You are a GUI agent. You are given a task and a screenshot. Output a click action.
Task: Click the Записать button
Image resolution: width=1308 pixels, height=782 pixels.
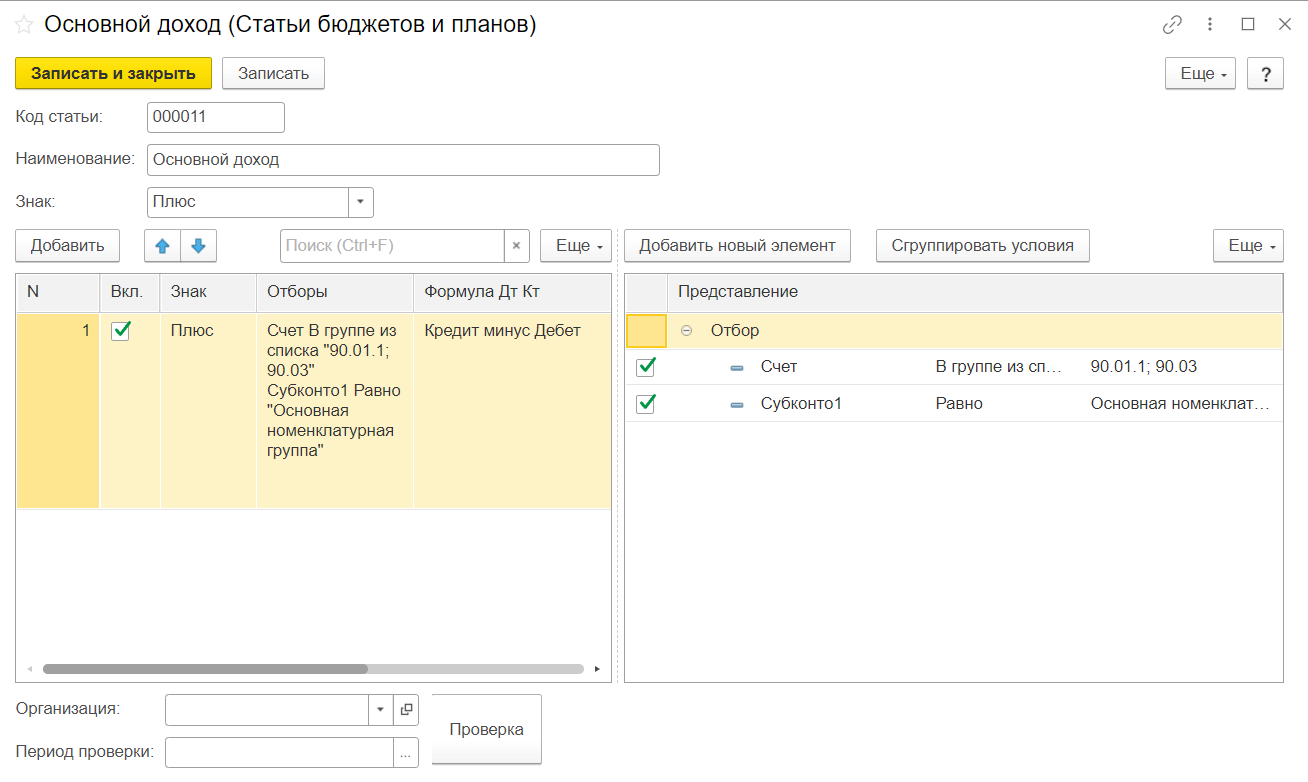point(273,73)
